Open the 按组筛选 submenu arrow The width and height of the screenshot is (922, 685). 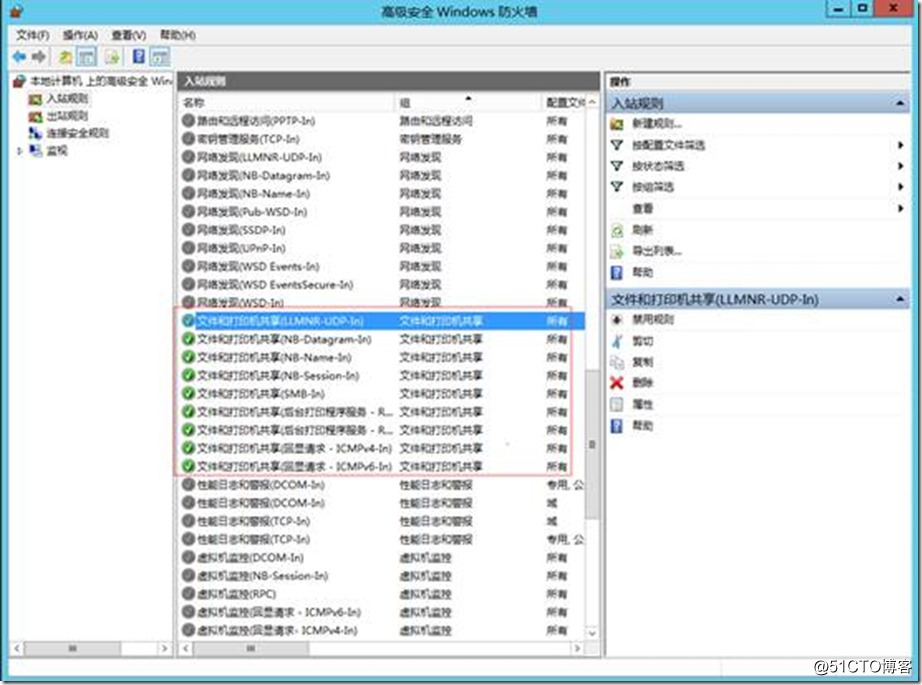tap(900, 187)
